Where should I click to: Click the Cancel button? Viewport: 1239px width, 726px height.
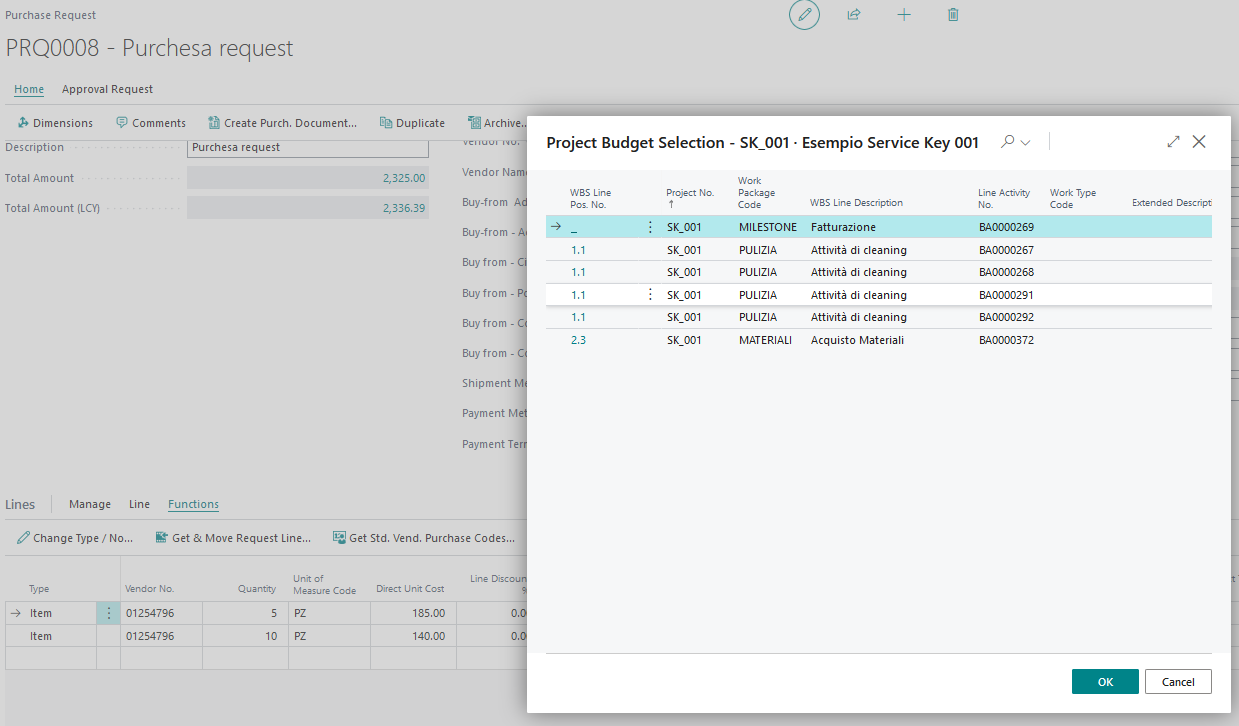pyautogui.click(x=1178, y=682)
